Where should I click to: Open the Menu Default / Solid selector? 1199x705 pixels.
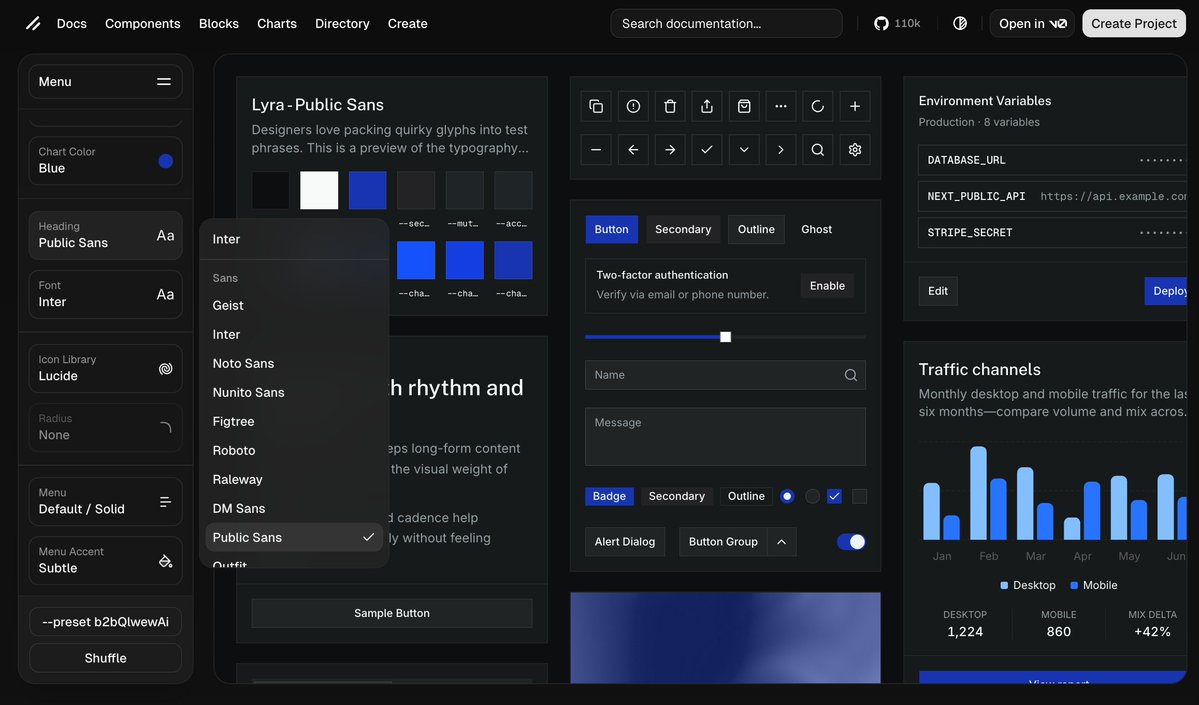point(106,502)
